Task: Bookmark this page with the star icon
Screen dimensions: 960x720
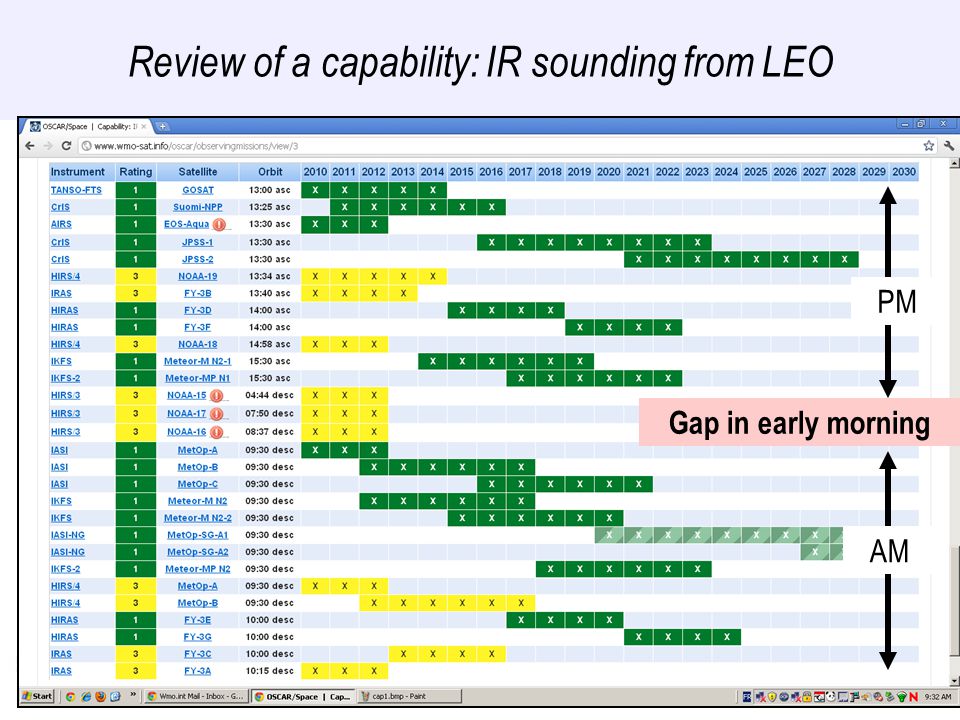Action: pos(928,146)
